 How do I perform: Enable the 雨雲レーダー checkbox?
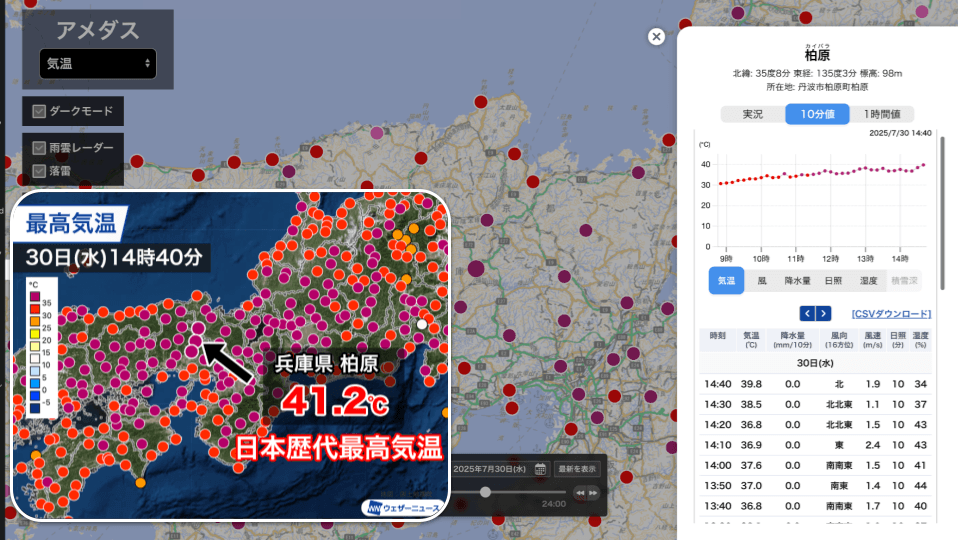[40, 147]
